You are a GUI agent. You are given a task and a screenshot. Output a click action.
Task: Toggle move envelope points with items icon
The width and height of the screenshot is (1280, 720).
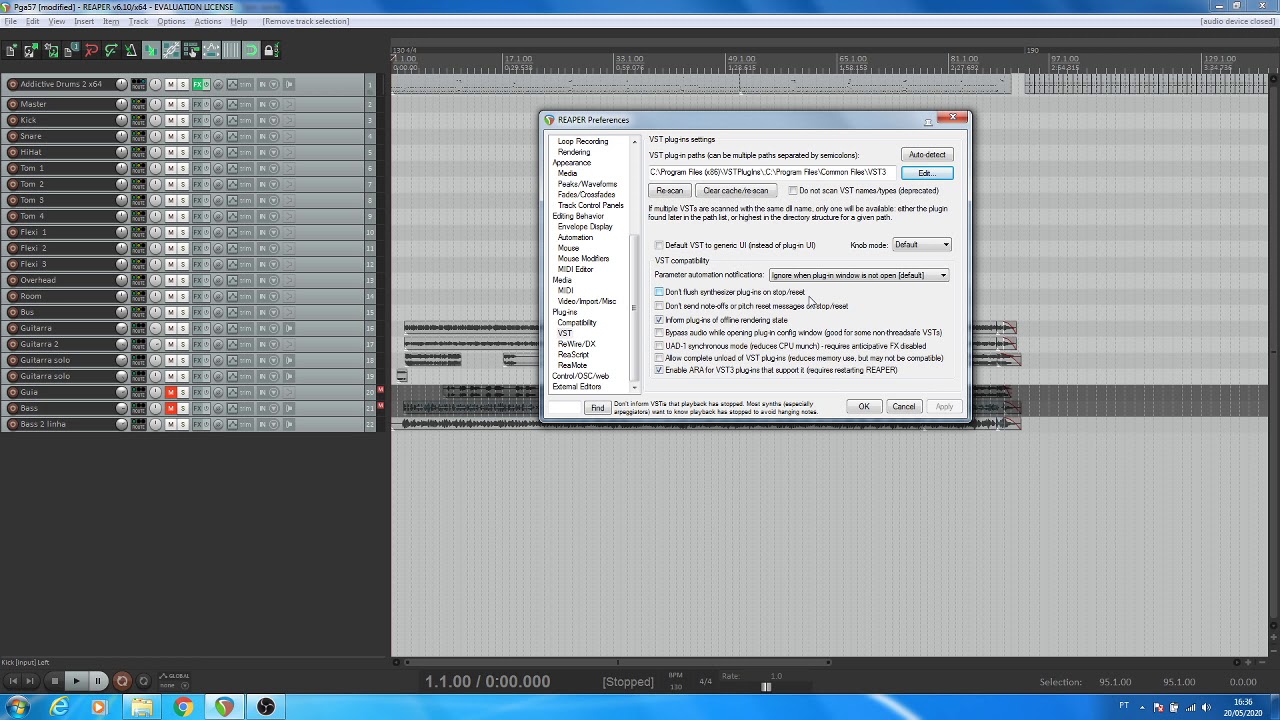pyautogui.click(x=211, y=50)
